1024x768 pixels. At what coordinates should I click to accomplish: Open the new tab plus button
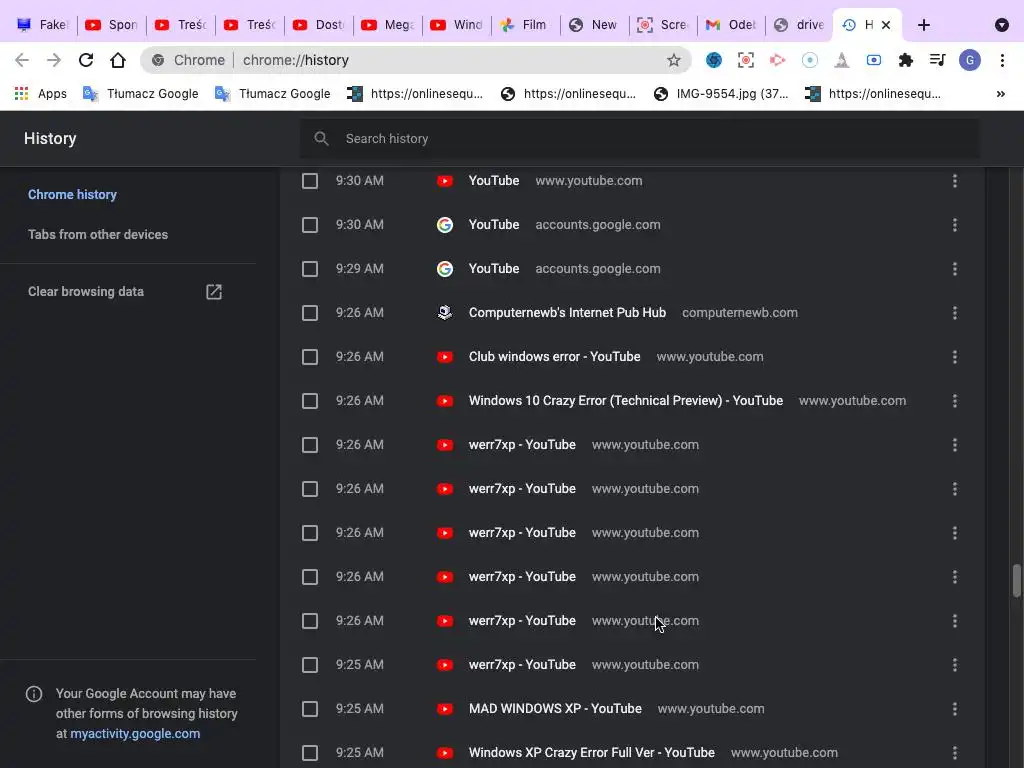(x=923, y=25)
